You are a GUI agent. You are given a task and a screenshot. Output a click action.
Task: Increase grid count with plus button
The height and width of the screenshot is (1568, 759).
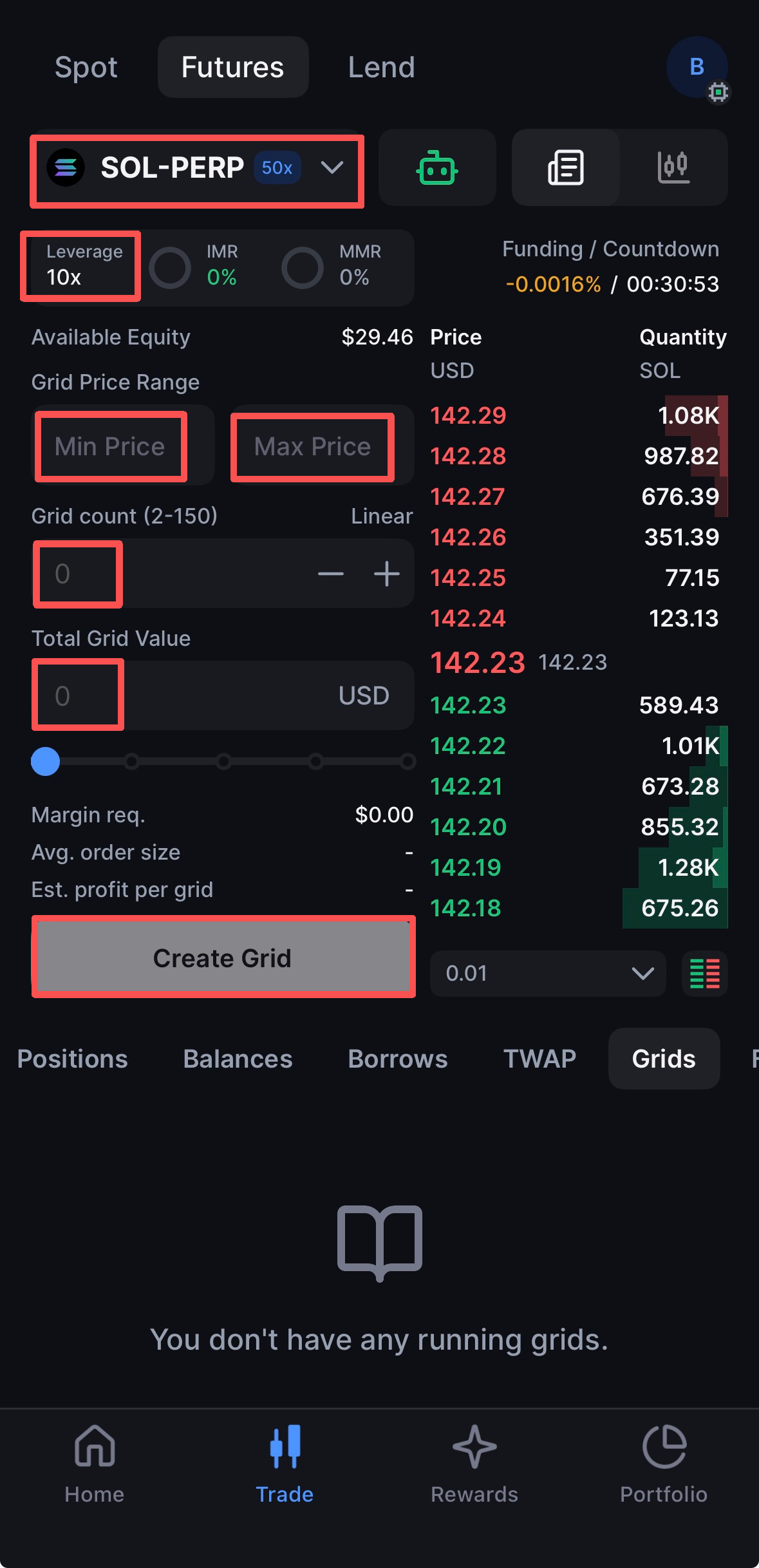click(387, 574)
